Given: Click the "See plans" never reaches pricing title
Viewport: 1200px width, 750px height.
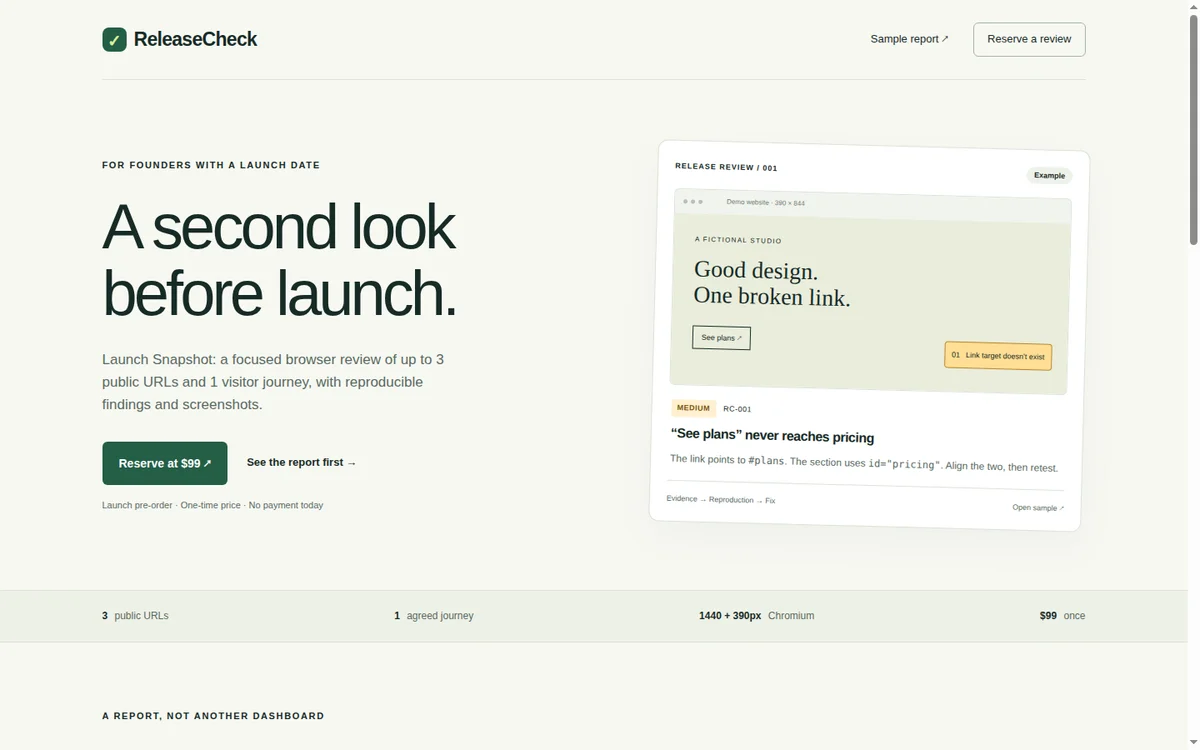Looking at the screenshot, I should (772, 437).
